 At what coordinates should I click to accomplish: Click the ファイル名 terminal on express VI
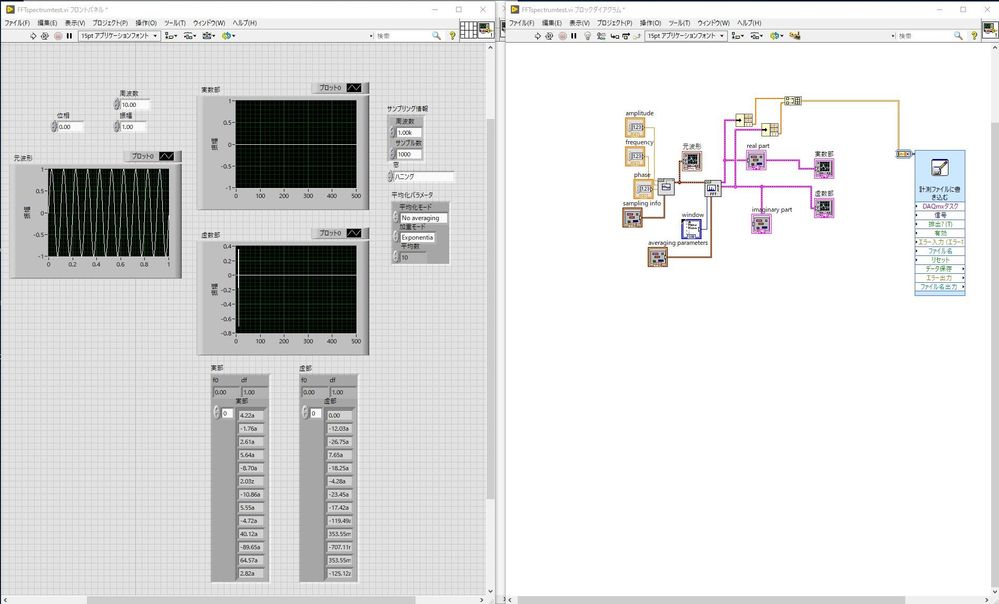click(x=940, y=251)
